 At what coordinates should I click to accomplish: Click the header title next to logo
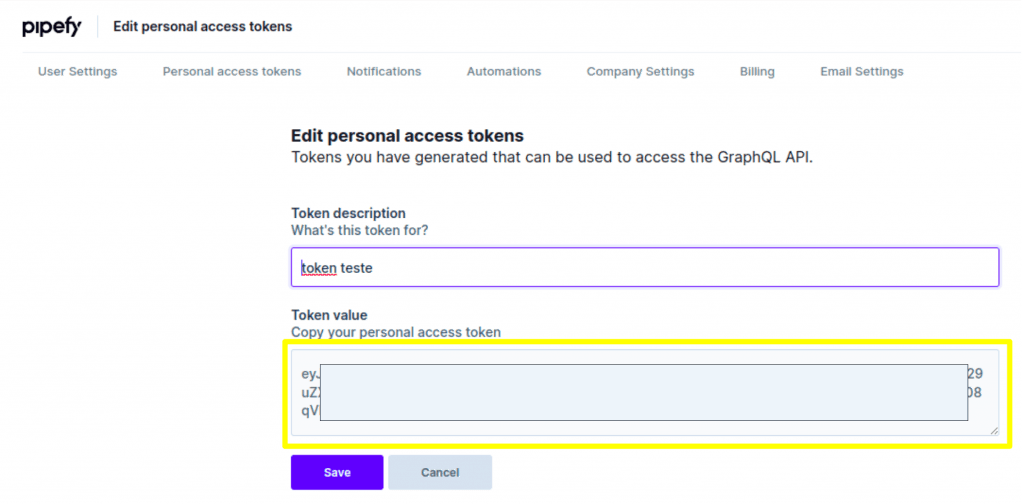click(203, 27)
